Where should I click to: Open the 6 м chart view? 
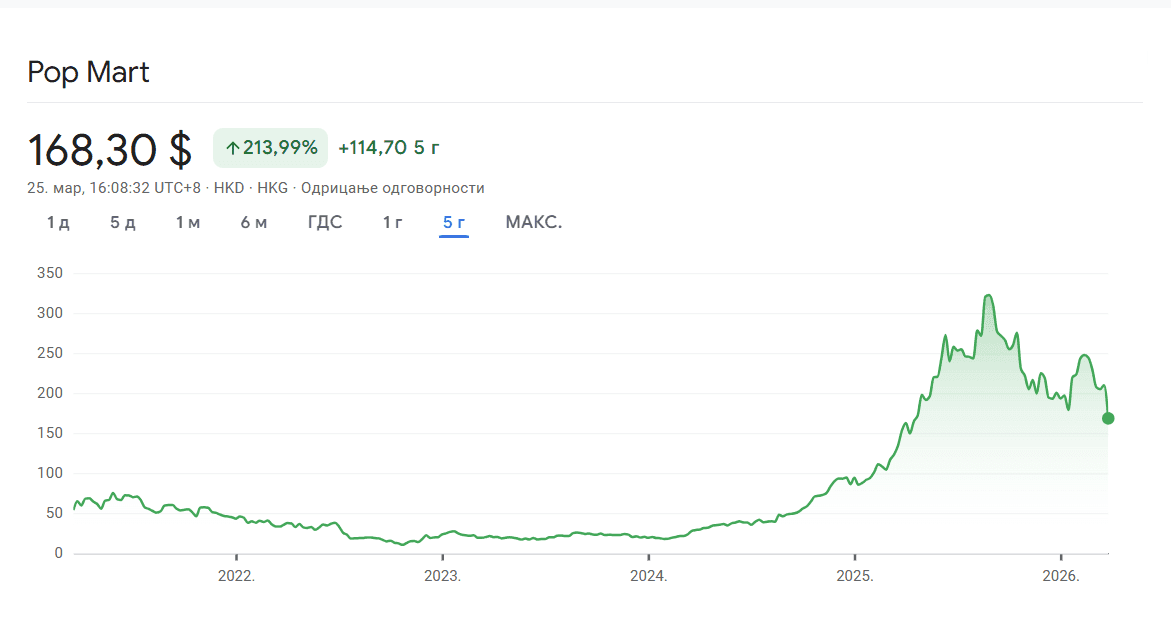[x=253, y=222]
